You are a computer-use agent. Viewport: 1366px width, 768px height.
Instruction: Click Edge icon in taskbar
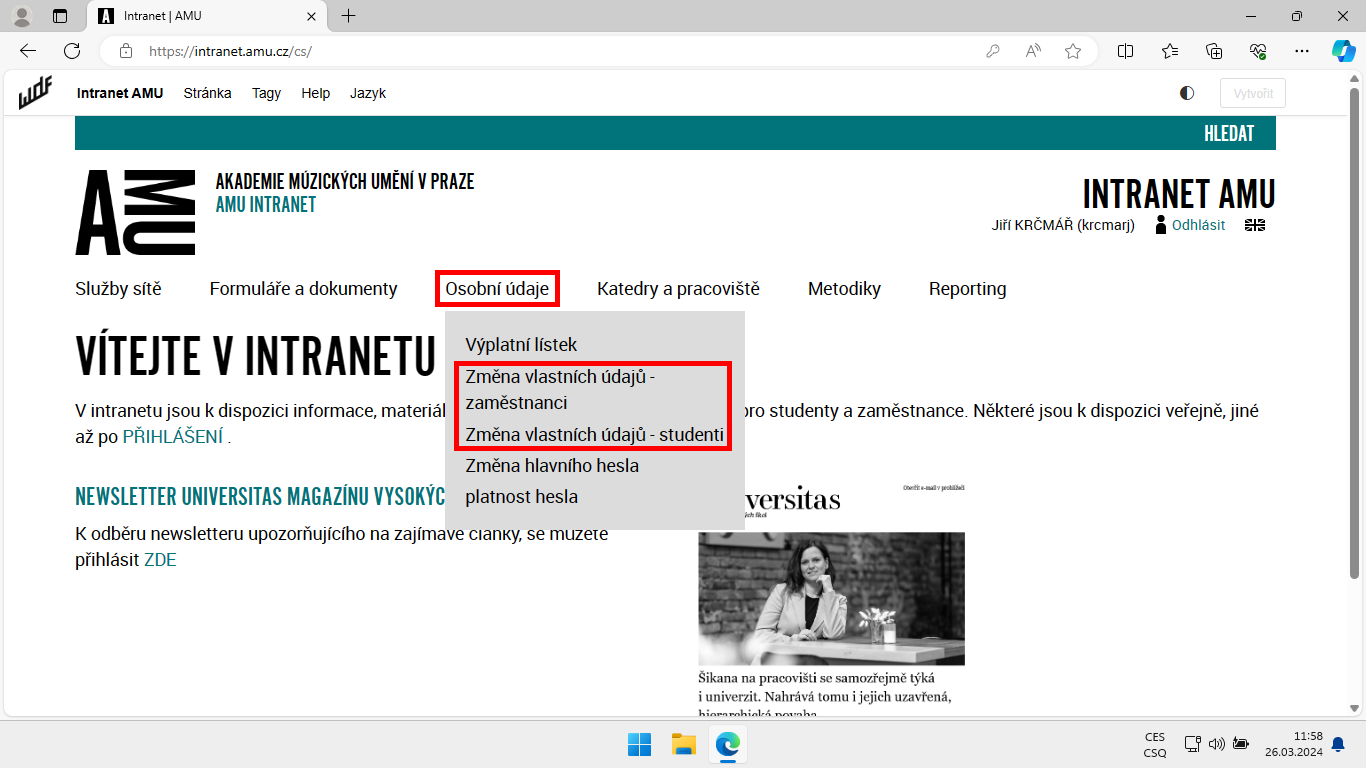pyautogui.click(x=727, y=744)
